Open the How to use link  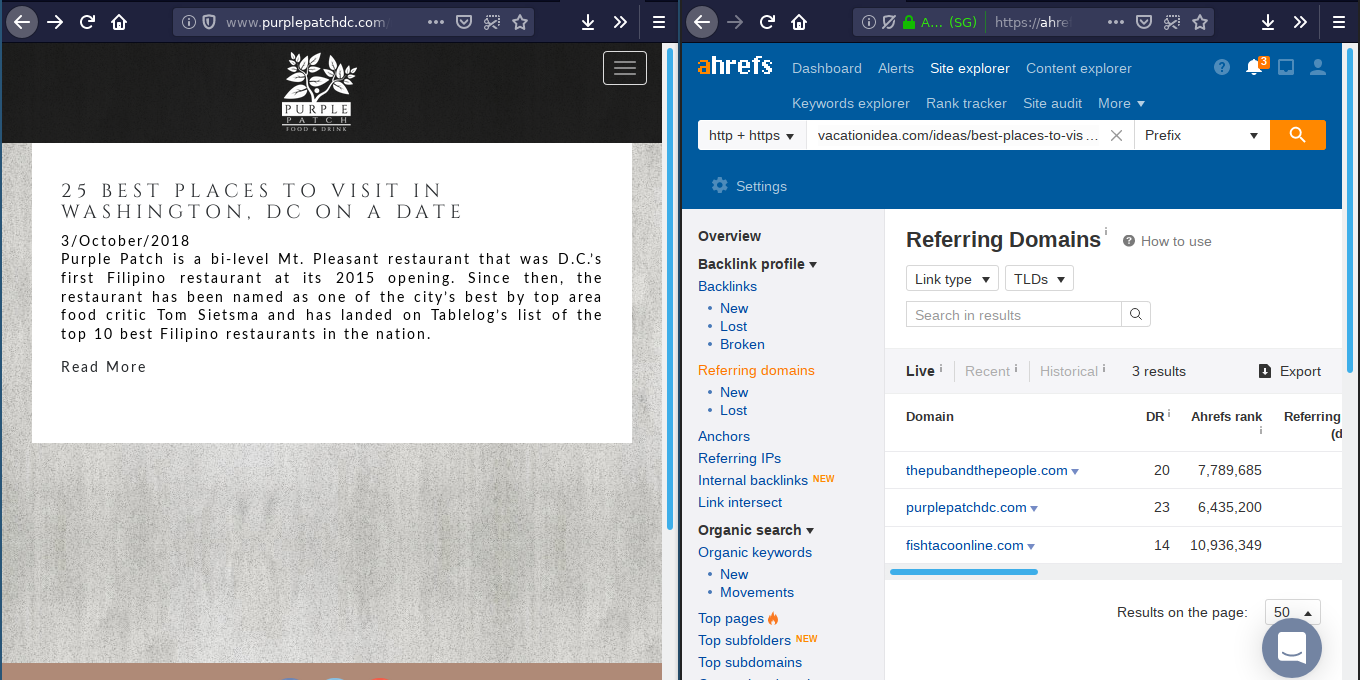pos(1167,241)
